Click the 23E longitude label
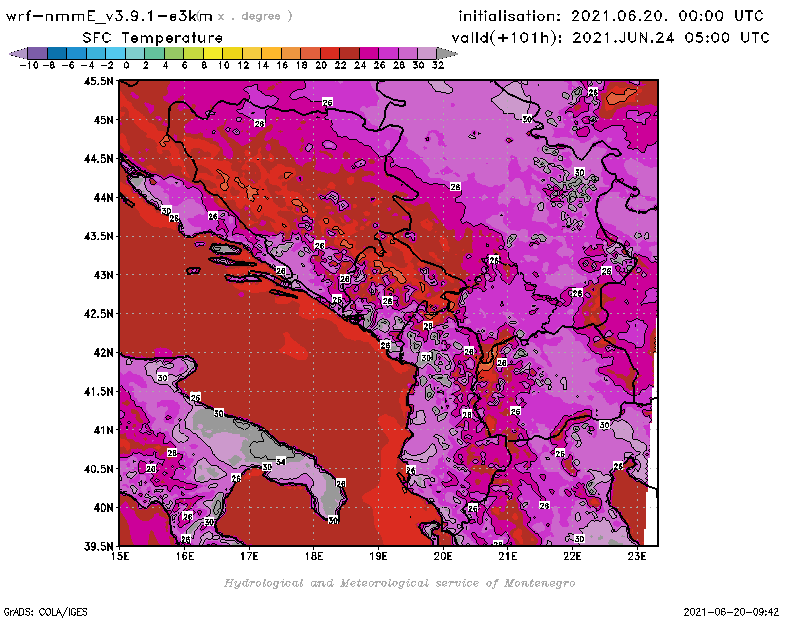This screenshot has width=800, height=618. [x=637, y=556]
